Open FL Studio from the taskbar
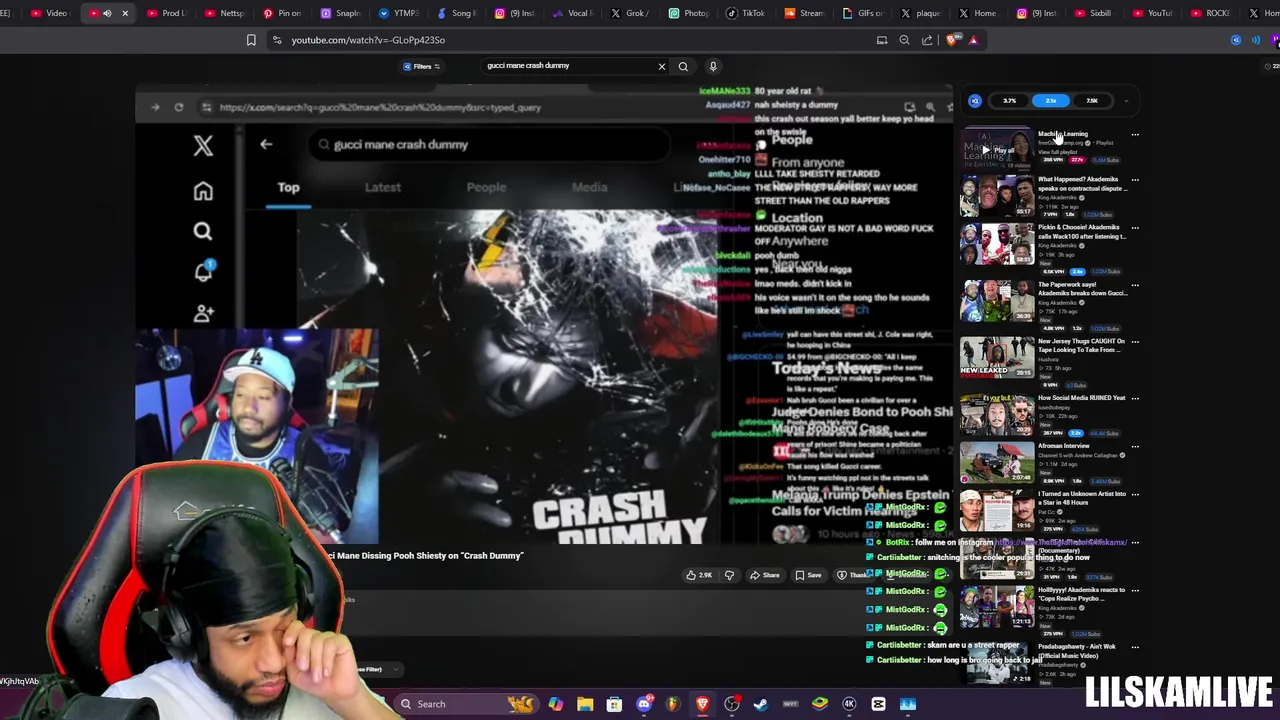The width and height of the screenshot is (1280, 720). (673, 704)
